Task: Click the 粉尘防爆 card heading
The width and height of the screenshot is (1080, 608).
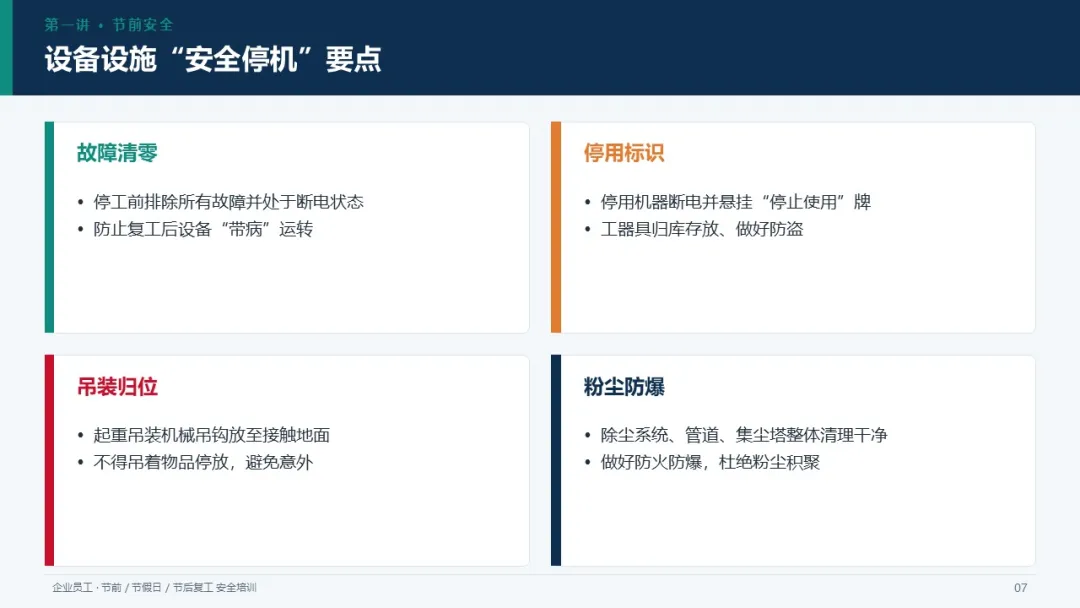Action: 624,387
